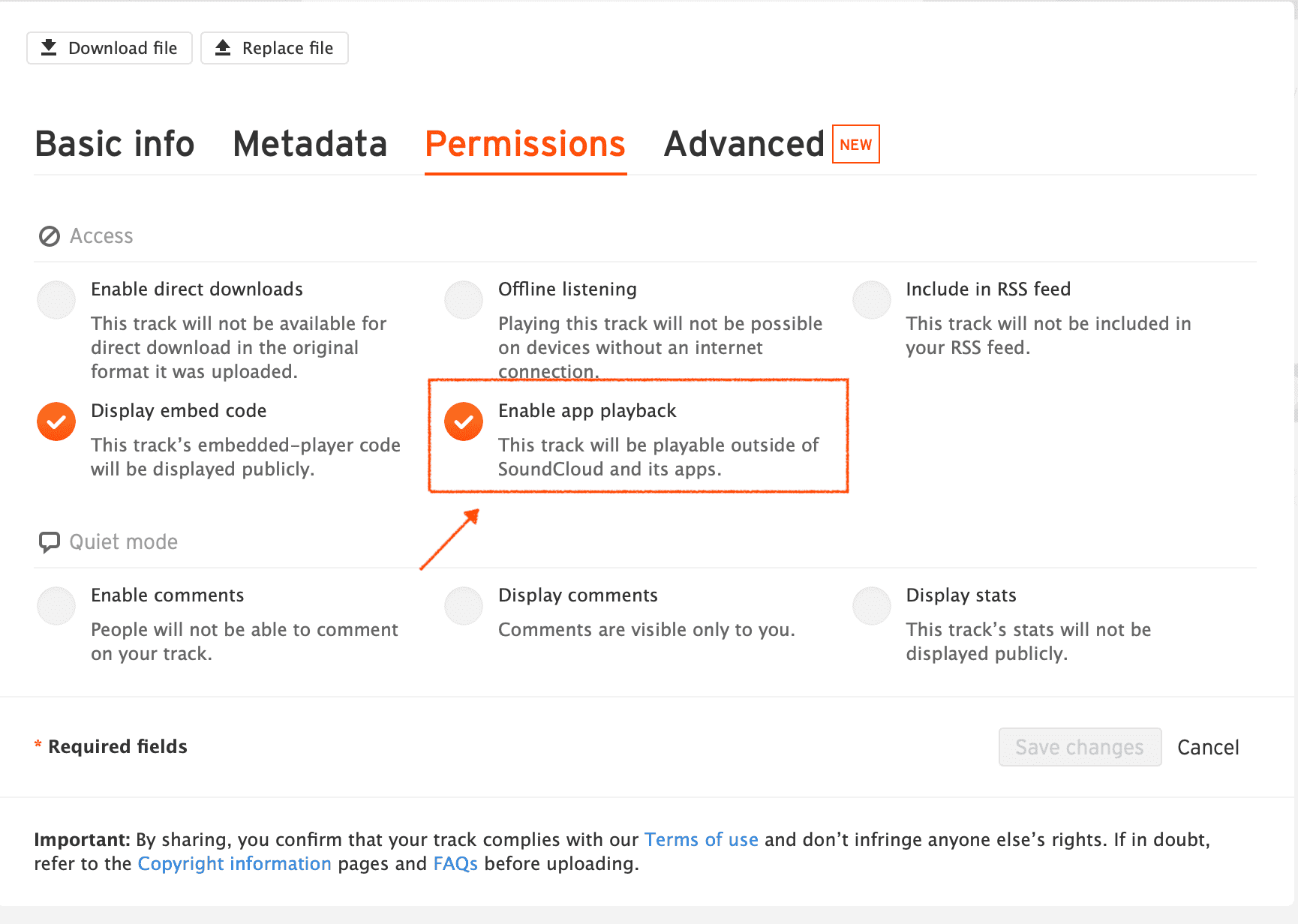Viewport: 1298px width, 924px height.
Task: Turn on Offline listening
Action: coord(464,300)
